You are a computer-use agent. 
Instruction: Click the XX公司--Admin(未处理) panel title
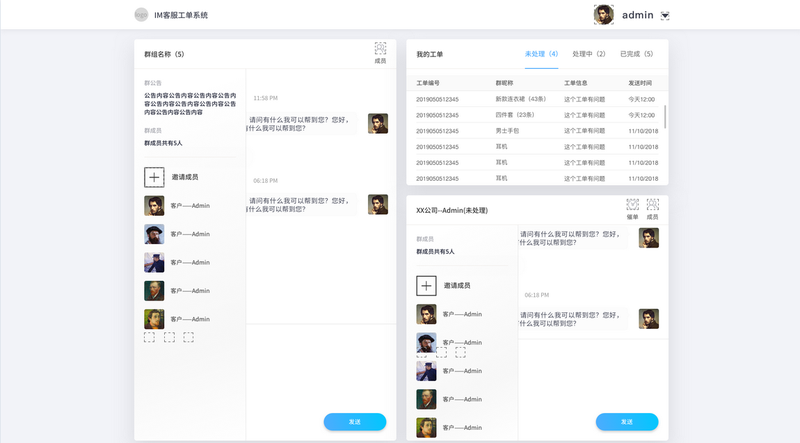(452, 210)
